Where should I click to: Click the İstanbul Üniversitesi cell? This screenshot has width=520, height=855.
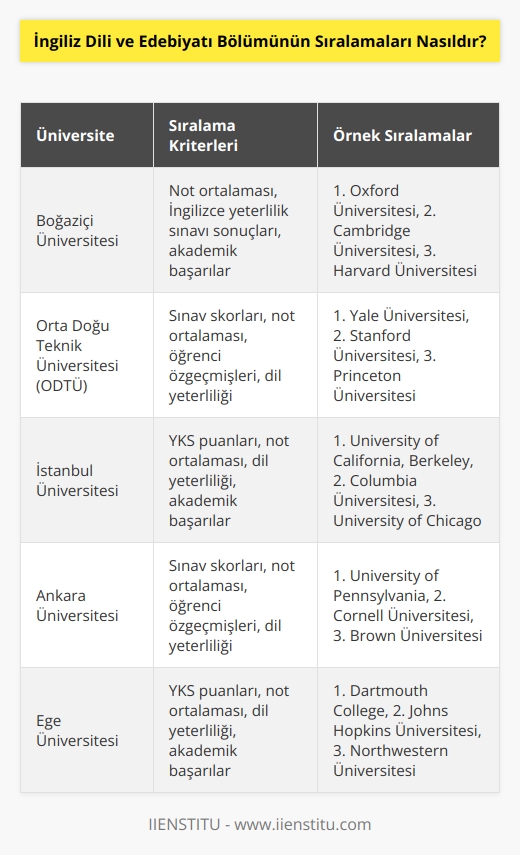[x=87, y=480]
